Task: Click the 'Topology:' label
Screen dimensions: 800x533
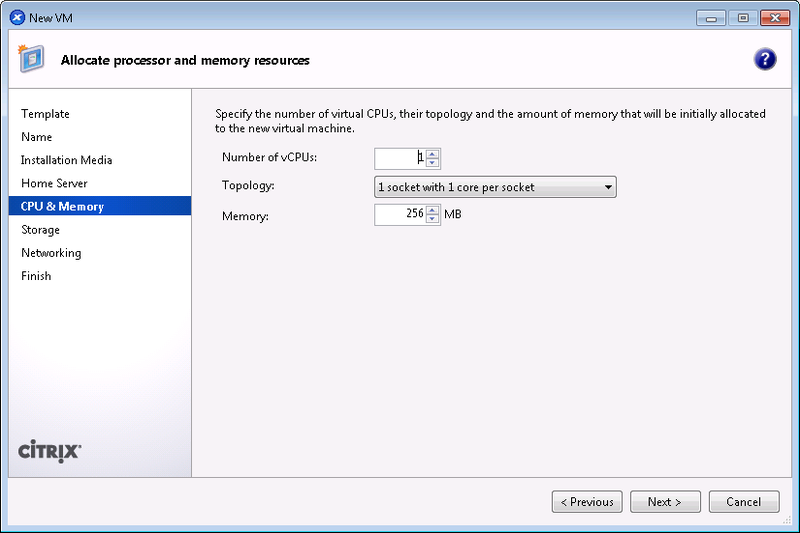Action: tap(248, 186)
